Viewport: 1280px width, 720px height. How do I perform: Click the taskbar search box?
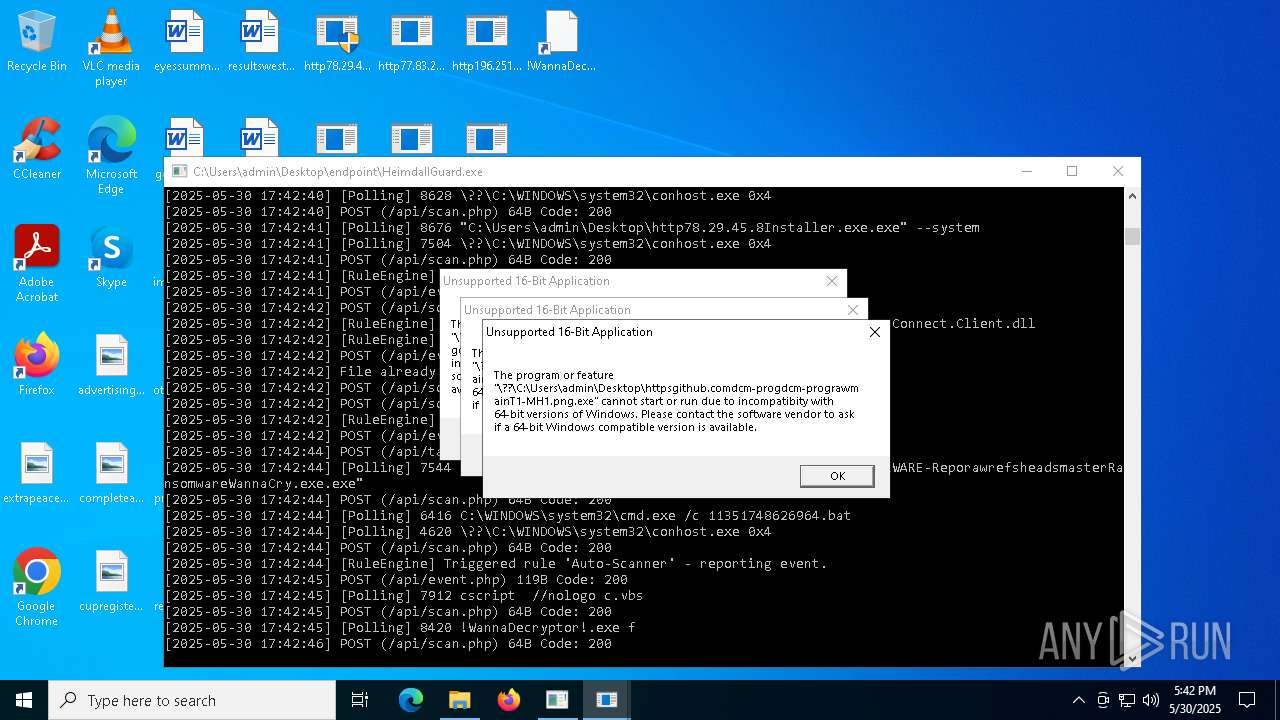(x=192, y=700)
